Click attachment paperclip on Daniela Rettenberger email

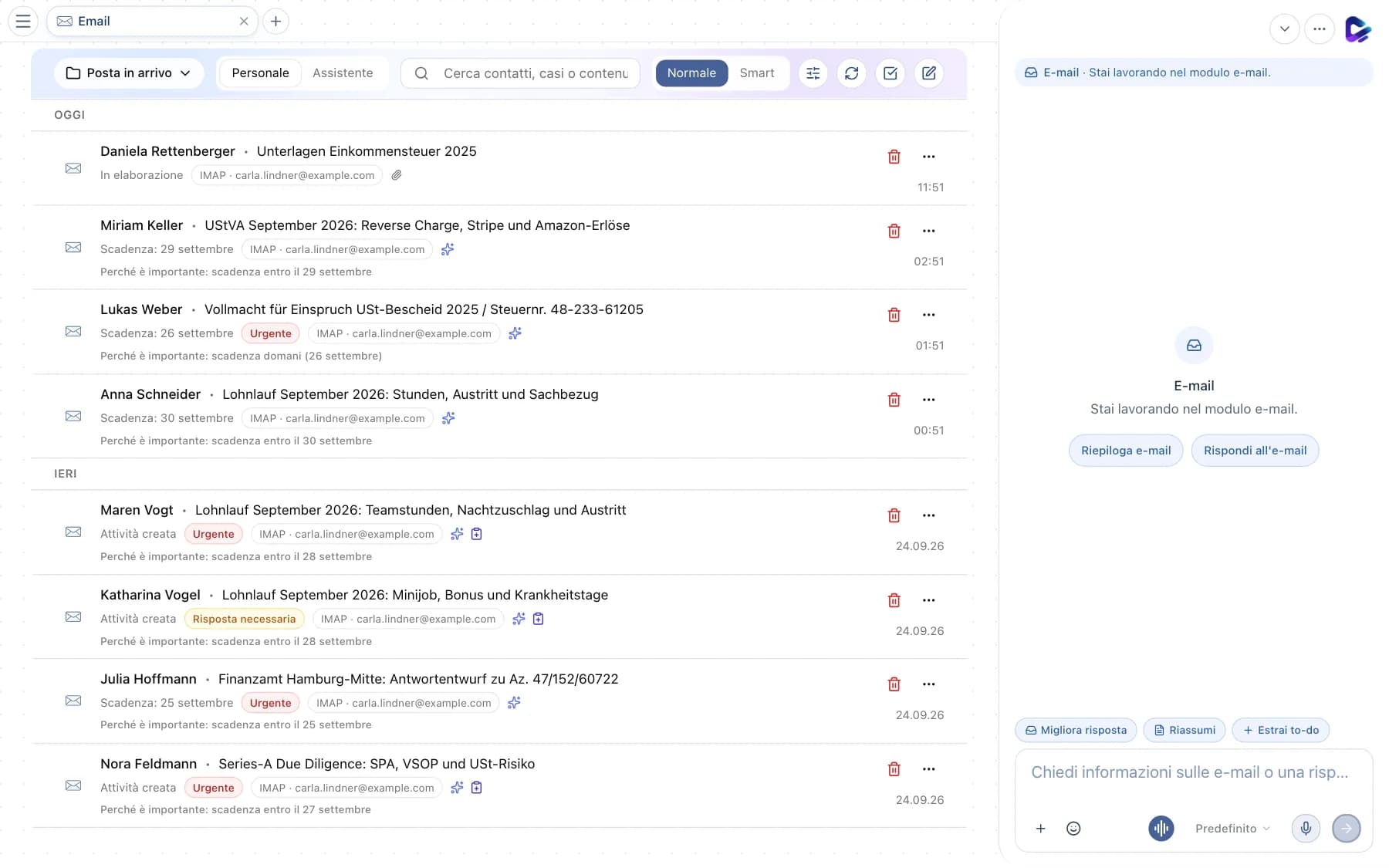(x=397, y=175)
